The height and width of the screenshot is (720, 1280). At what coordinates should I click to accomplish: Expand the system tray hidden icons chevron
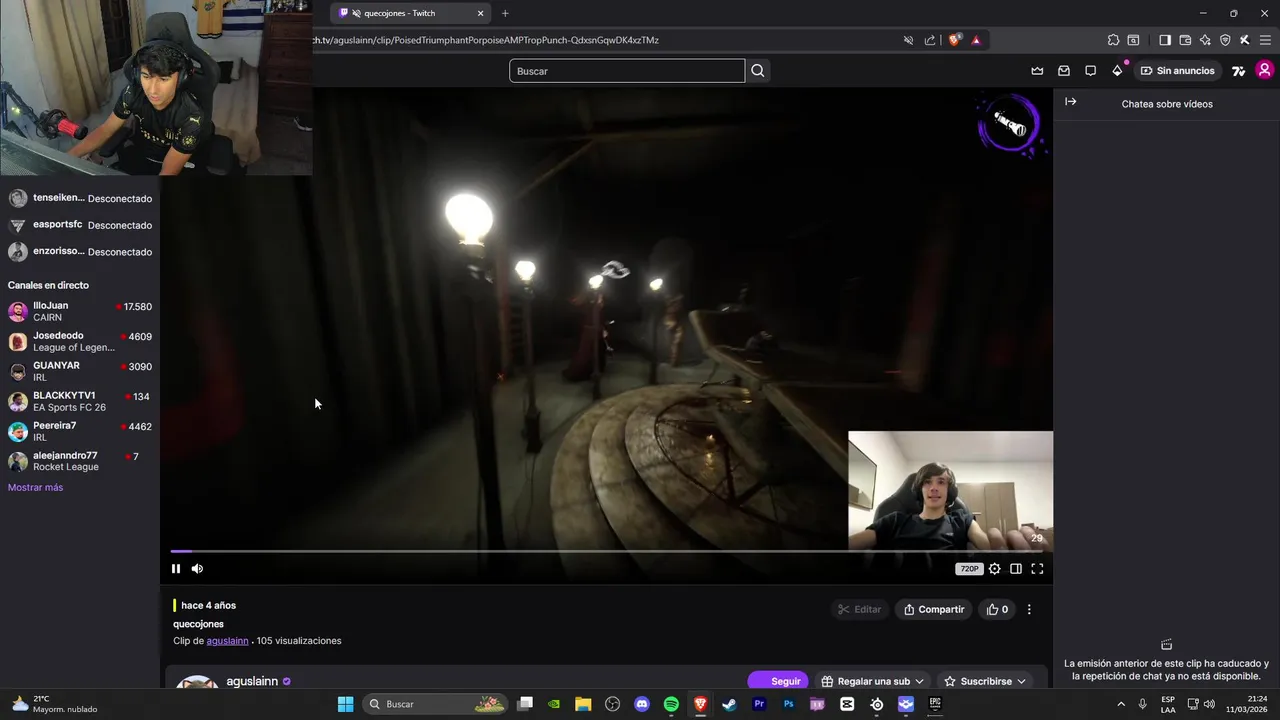click(x=1120, y=704)
